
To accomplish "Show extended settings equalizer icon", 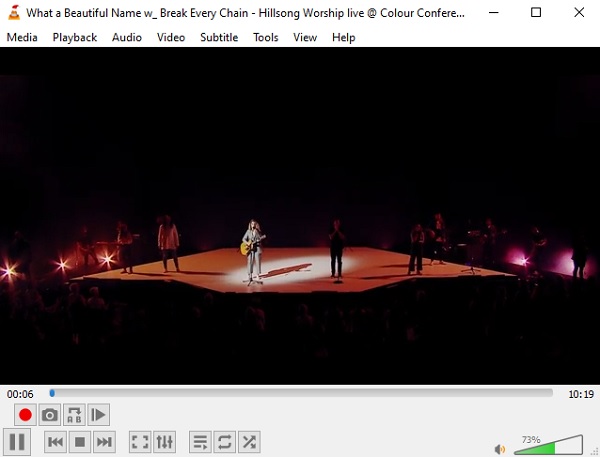I will coord(165,442).
